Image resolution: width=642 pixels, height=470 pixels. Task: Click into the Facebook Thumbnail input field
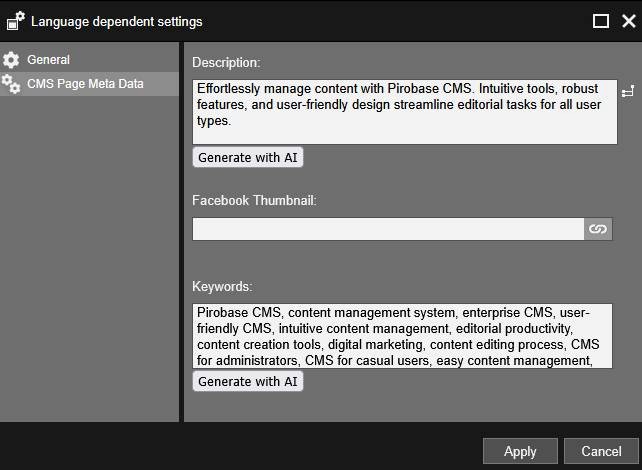[x=387, y=229]
